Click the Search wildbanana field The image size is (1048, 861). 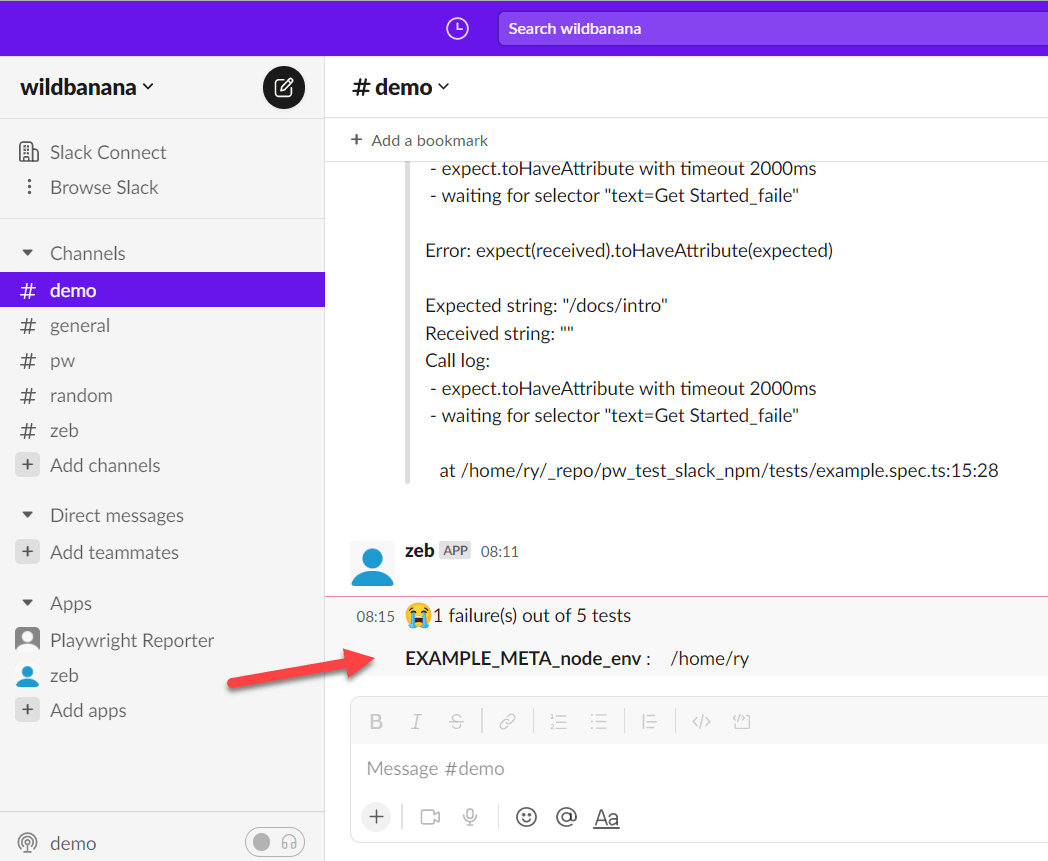coord(773,29)
